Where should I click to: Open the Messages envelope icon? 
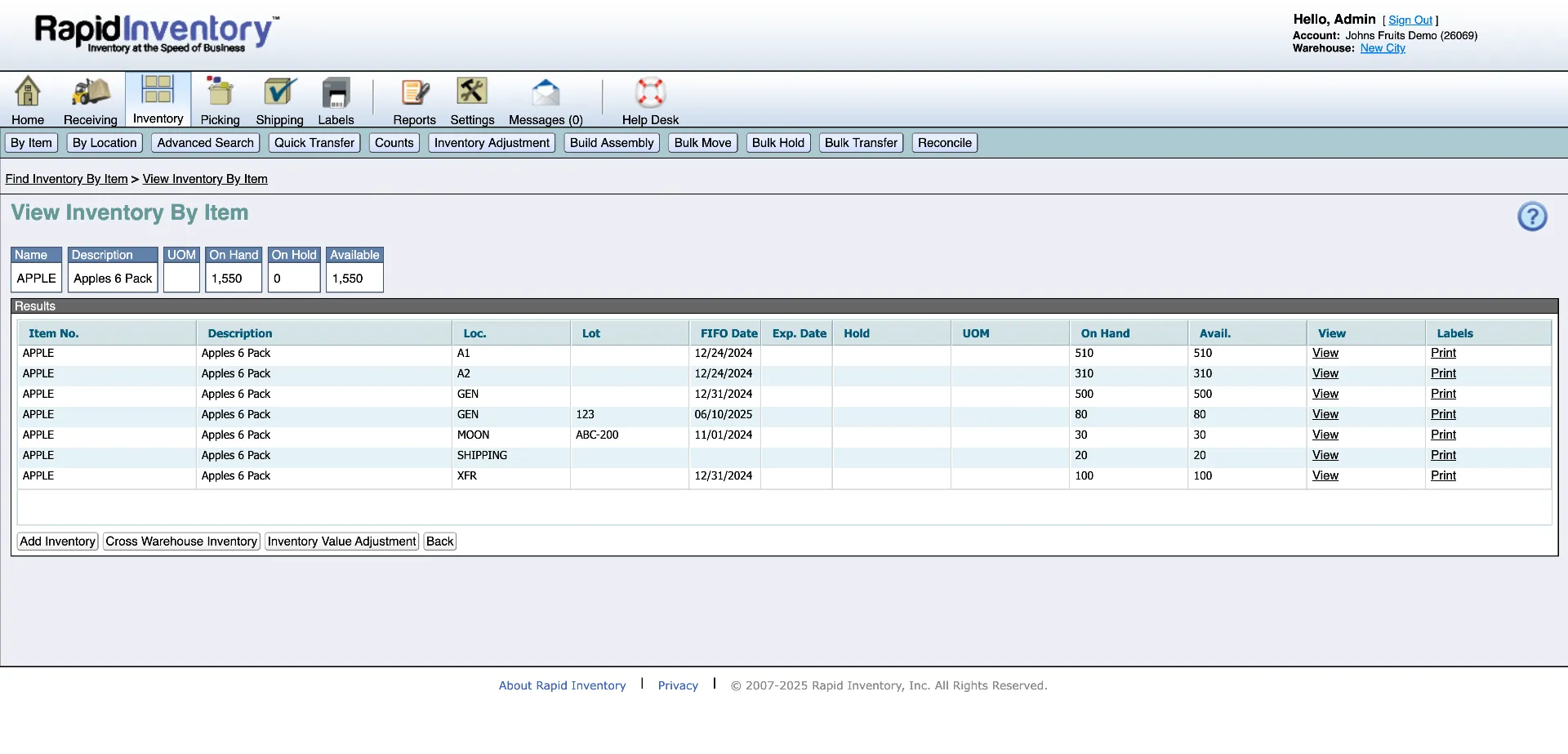point(546,92)
